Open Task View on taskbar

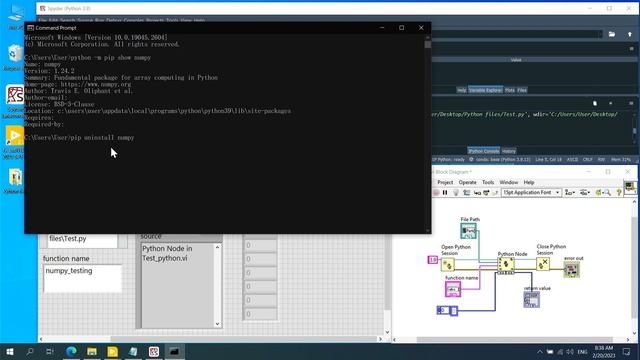50,351
